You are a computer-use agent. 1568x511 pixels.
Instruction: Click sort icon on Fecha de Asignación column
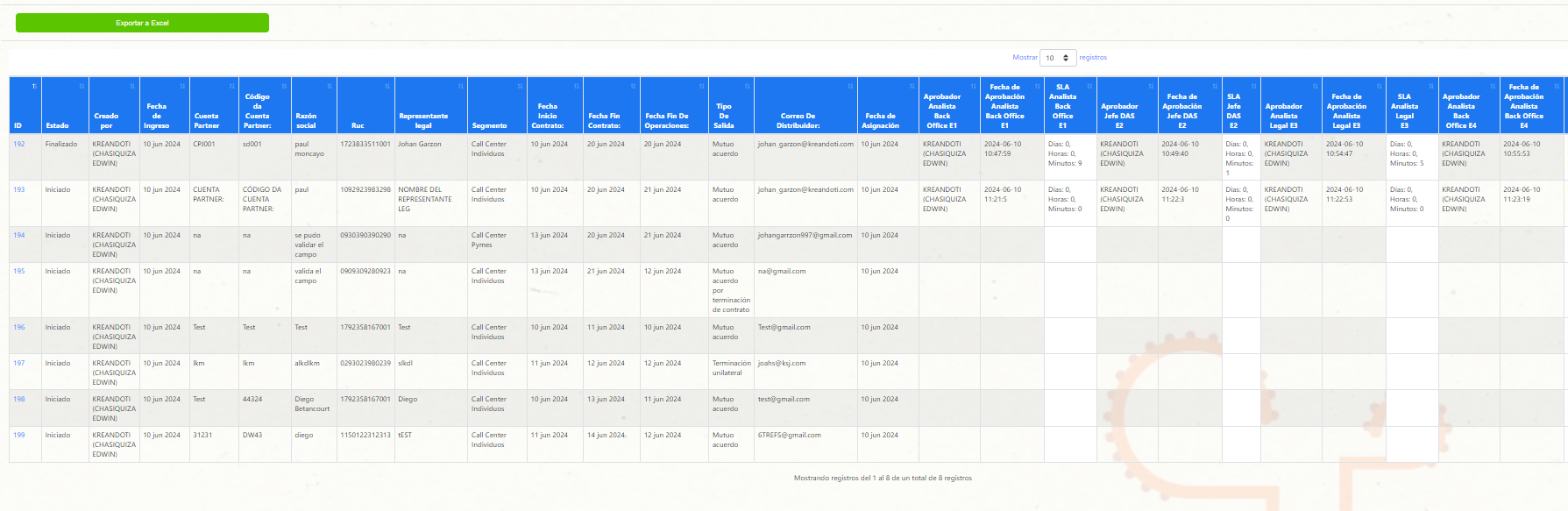pyautogui.click(x=912, y=86)
